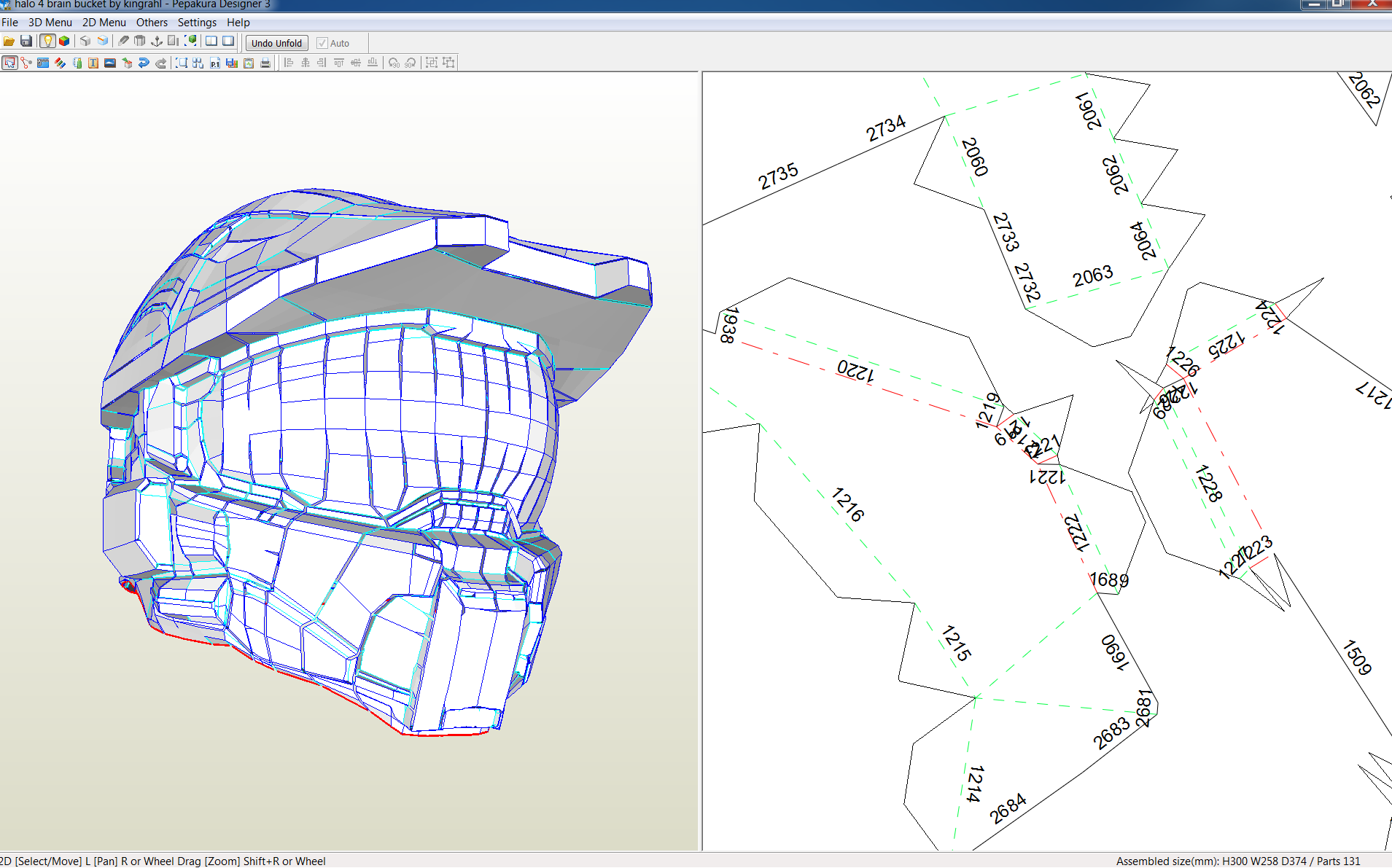Open the 3D Menu
The width and height of the screenshot is (1392, 868).
[50, 23]
